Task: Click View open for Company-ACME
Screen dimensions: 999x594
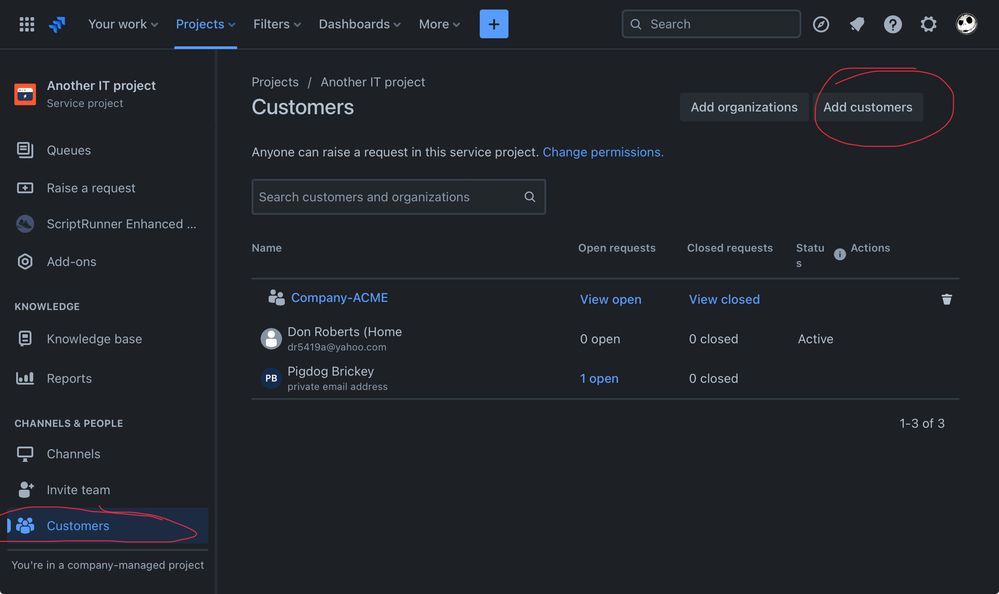Action: click(610, 299)
